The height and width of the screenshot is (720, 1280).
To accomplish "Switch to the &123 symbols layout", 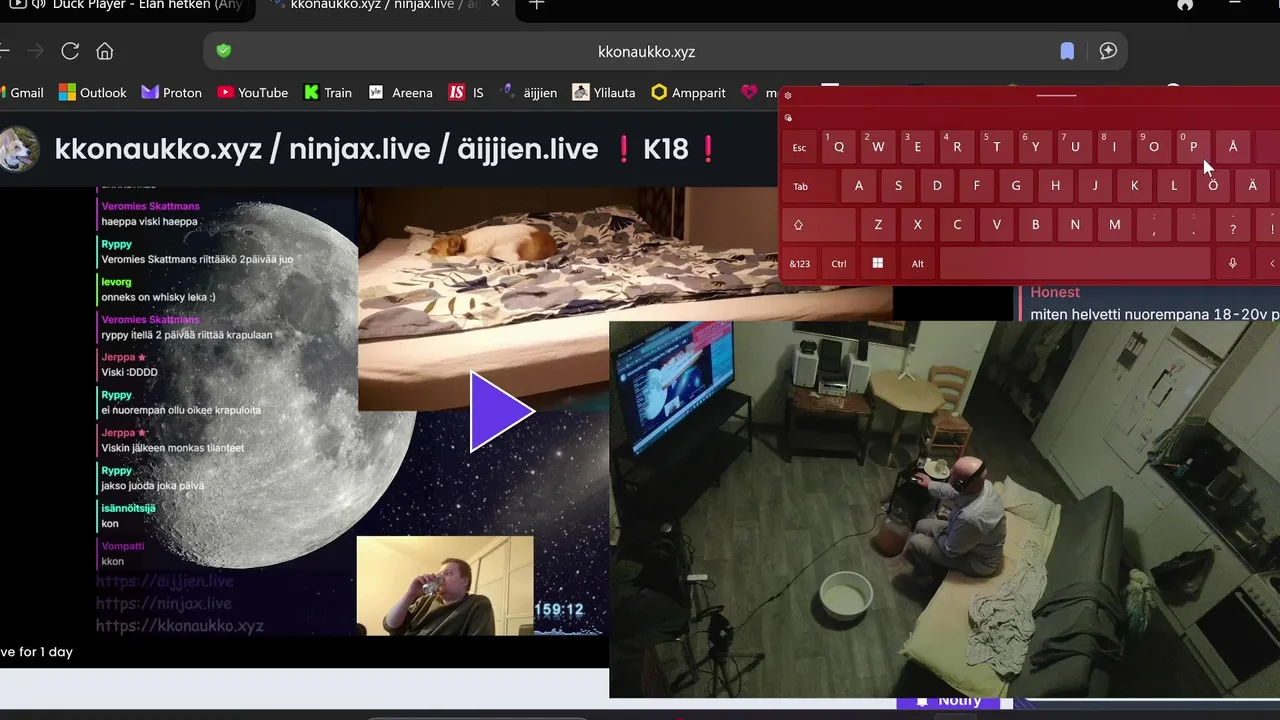I will tap(799, 264).
